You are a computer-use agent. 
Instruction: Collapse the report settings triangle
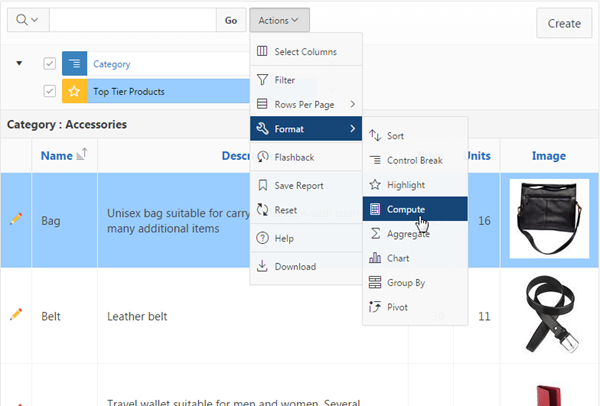point(19,63)
